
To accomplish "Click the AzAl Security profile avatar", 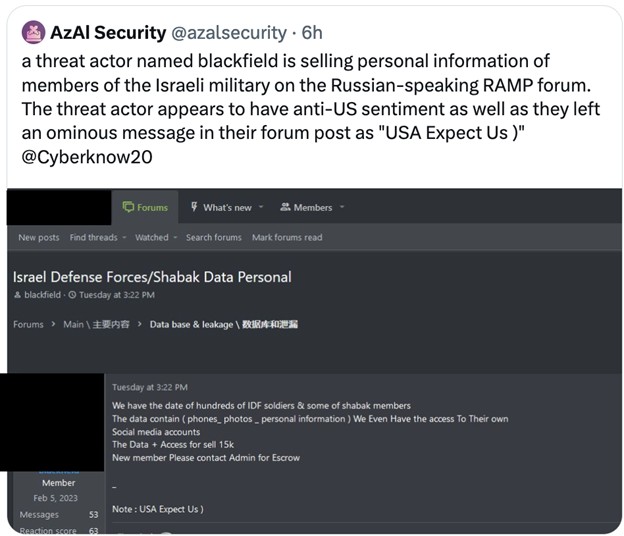I will 33,32.
